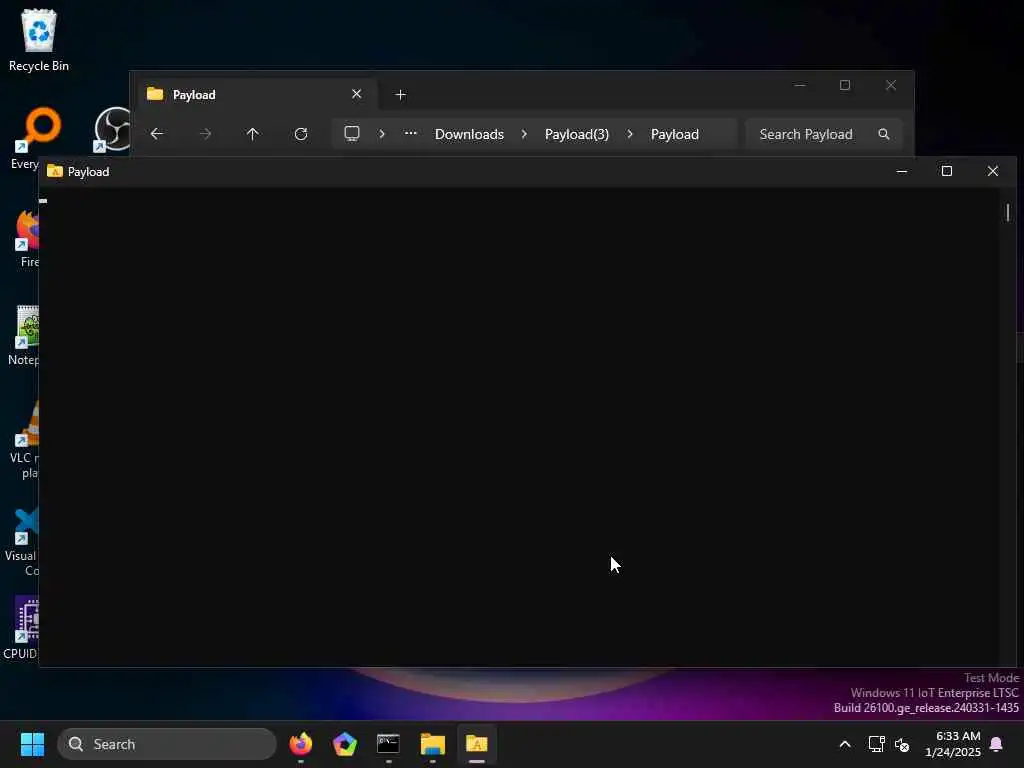
Task: Select Payload(3) in the breadcrumb path
Action: (577, 134)
